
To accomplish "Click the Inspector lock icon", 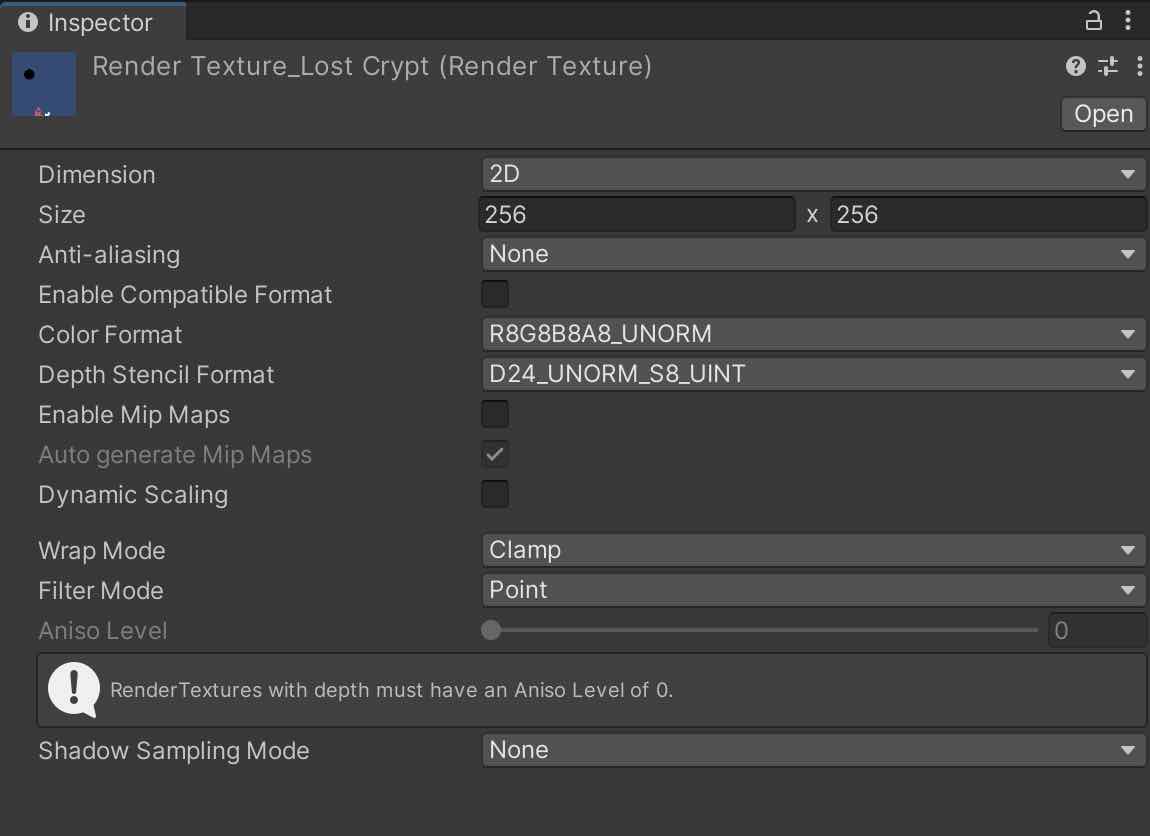I will pyautogui.click(x=1093, y=21).
